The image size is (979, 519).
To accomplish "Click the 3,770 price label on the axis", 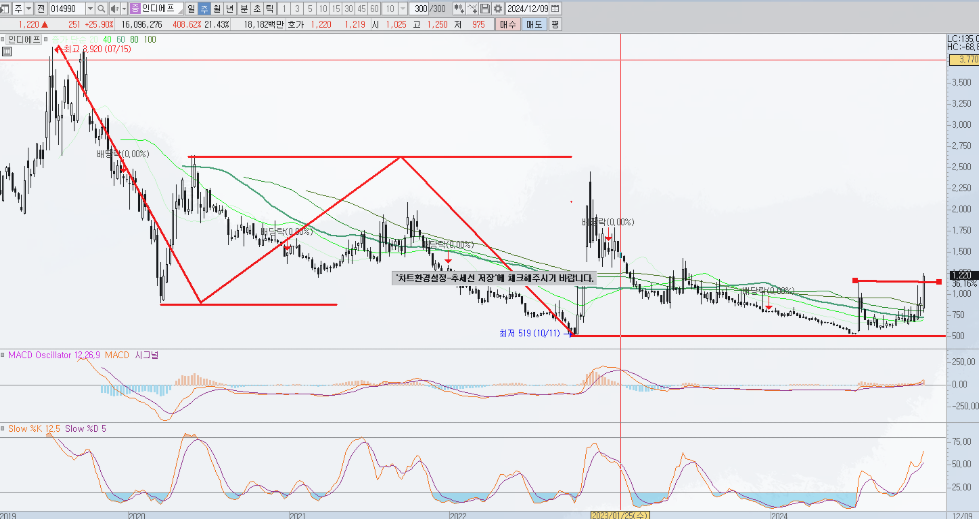I will pos(963,60).
